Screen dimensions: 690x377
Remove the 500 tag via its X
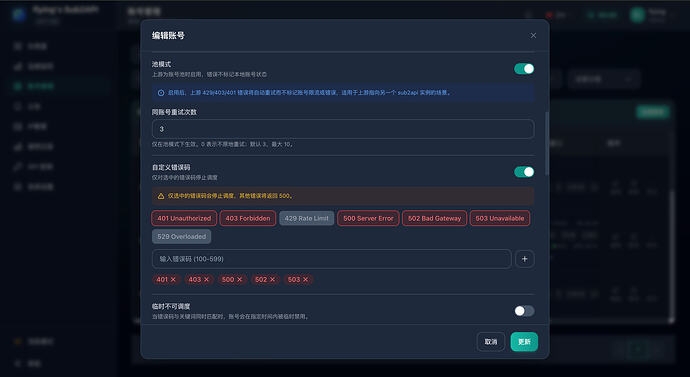pyautogui.click(x=239, y=279)
